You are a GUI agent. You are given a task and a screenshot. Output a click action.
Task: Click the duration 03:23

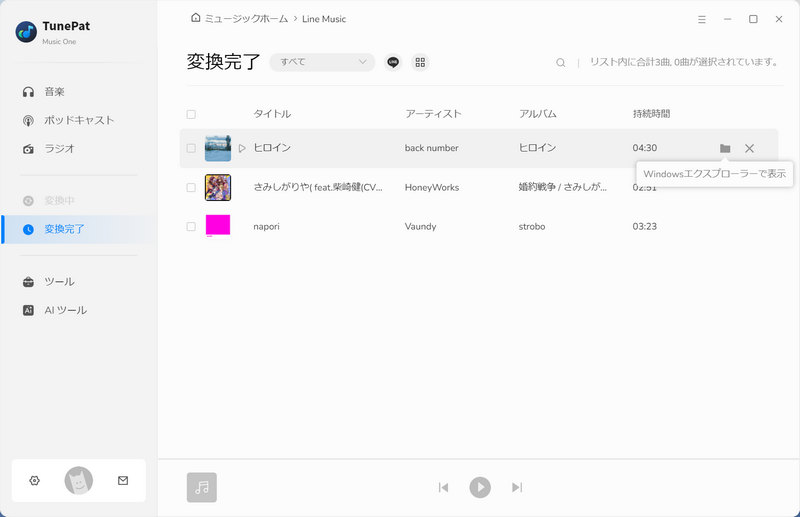pos(645,227)
